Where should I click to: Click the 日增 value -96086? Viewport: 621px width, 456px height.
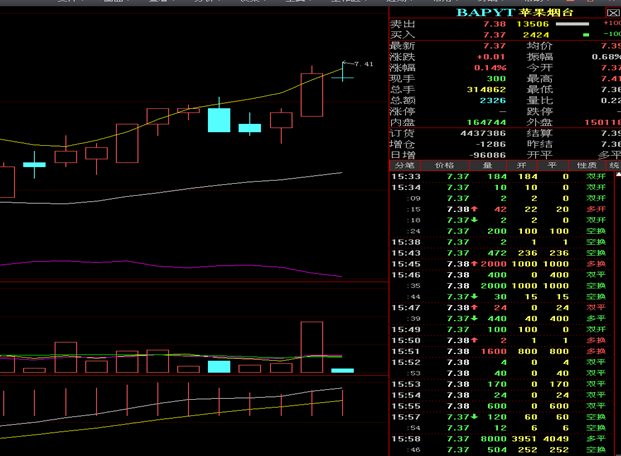(488, 155)
